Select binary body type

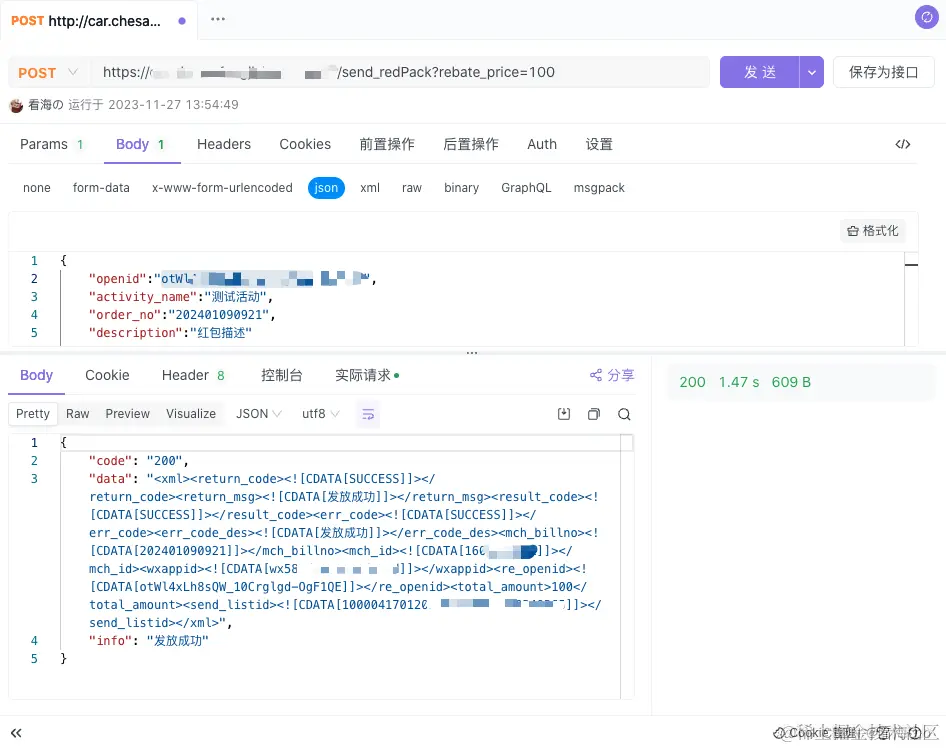[x=462, y=188]
